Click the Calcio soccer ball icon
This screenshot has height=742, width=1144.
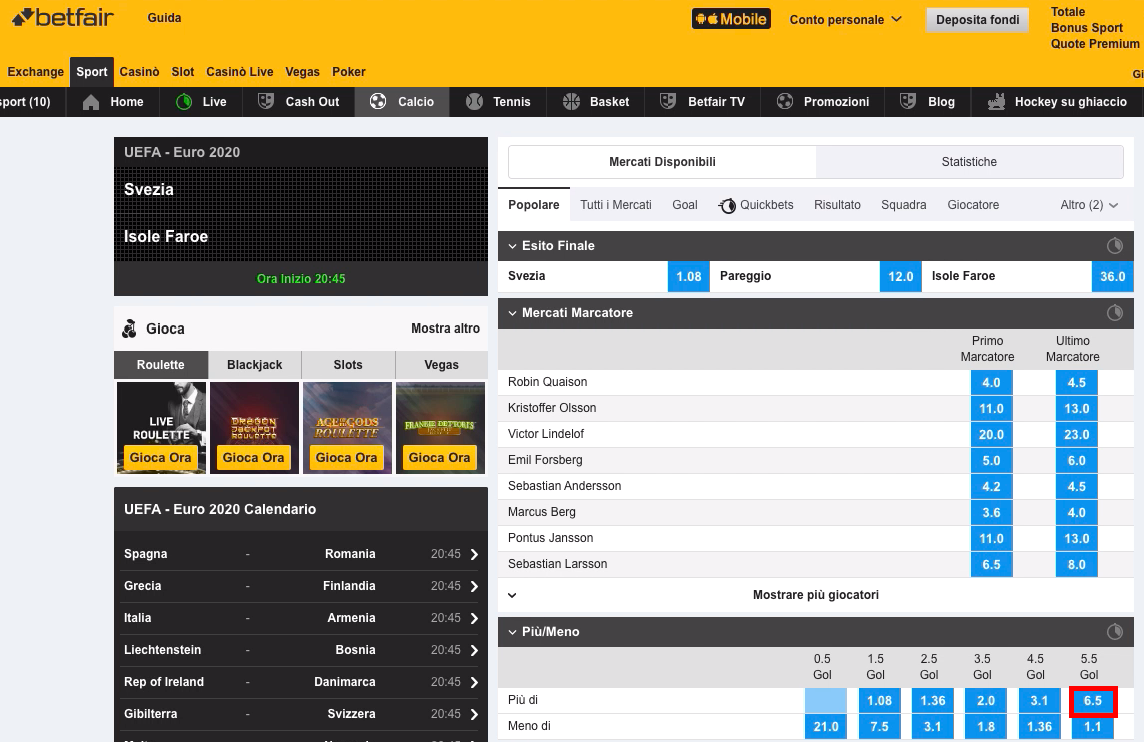tap(378, 101)
